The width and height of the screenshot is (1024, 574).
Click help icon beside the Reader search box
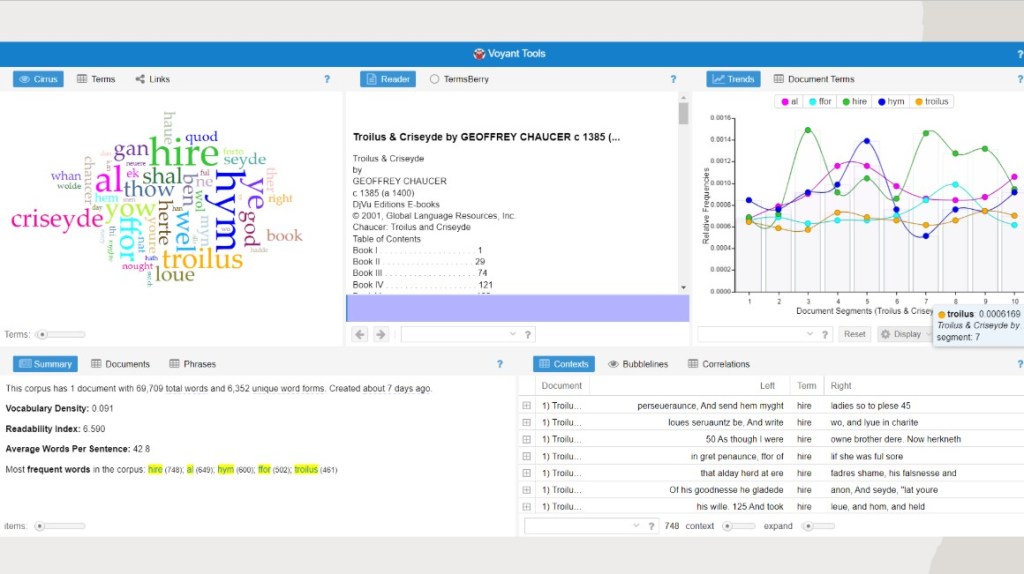coord(528,334)
